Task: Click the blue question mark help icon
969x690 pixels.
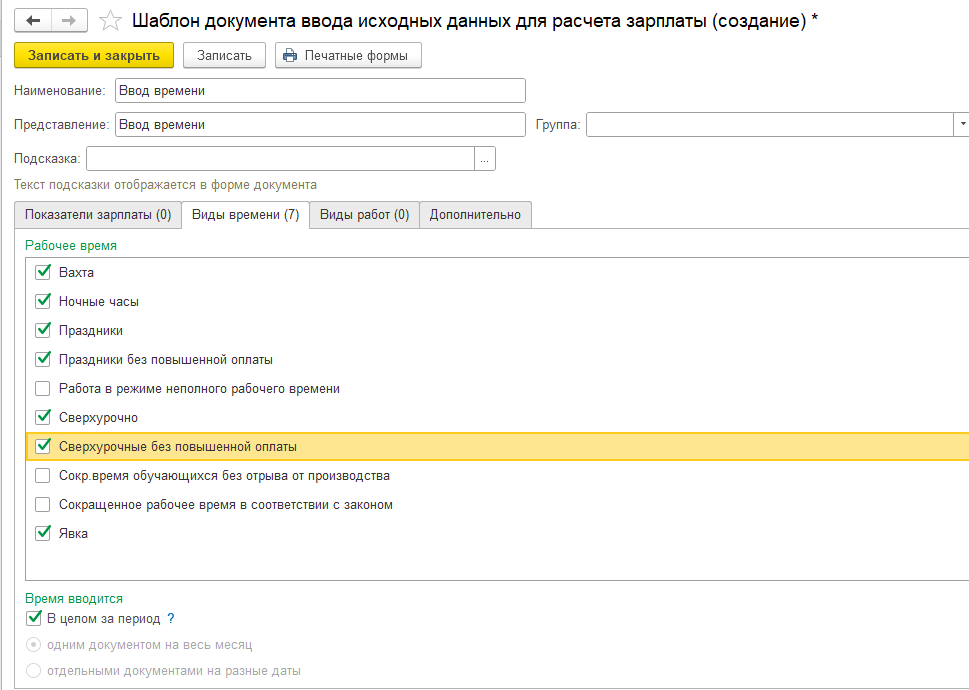Action: (x=171, y=618)
